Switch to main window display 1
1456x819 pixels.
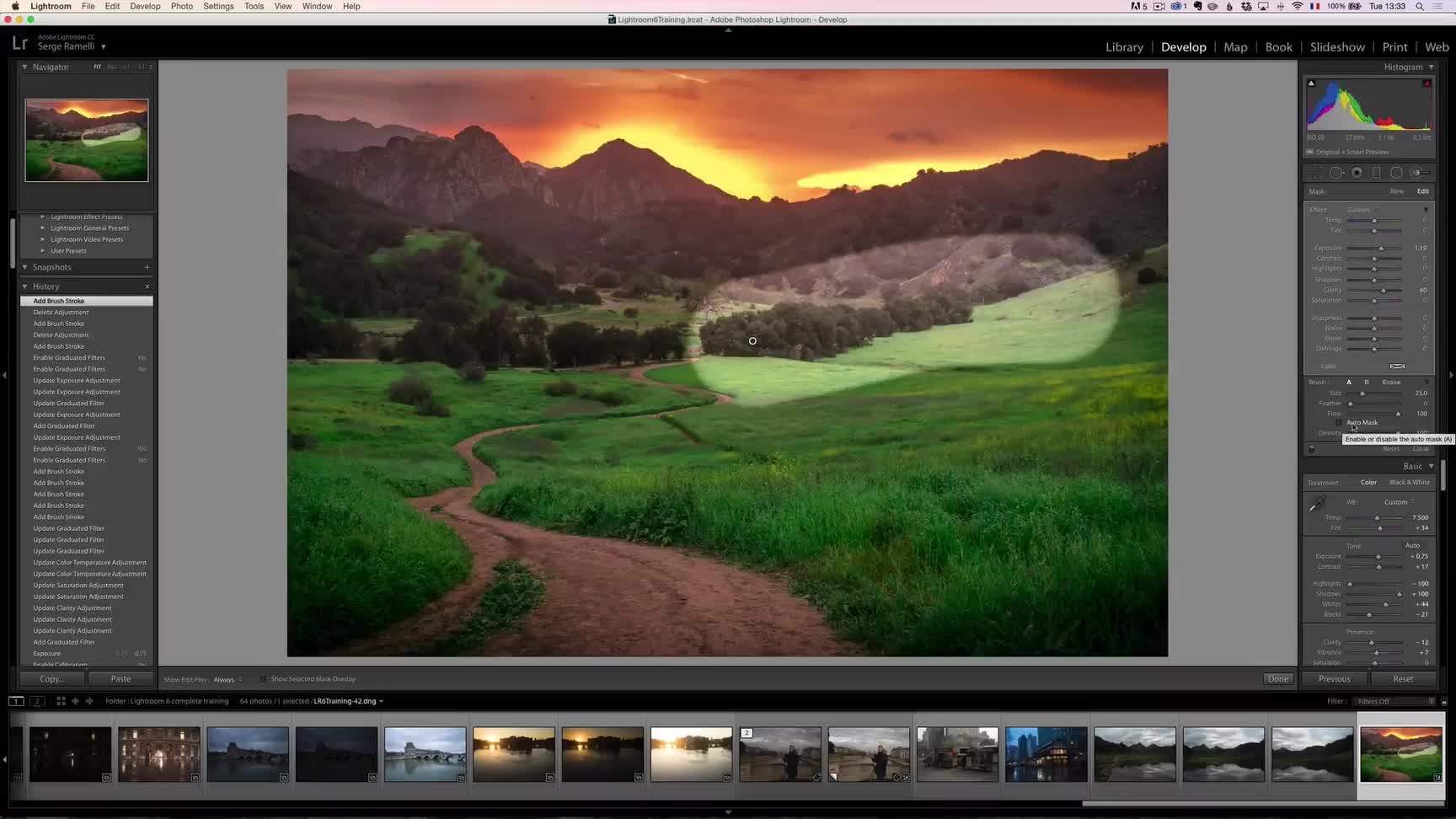coord(16,701)
